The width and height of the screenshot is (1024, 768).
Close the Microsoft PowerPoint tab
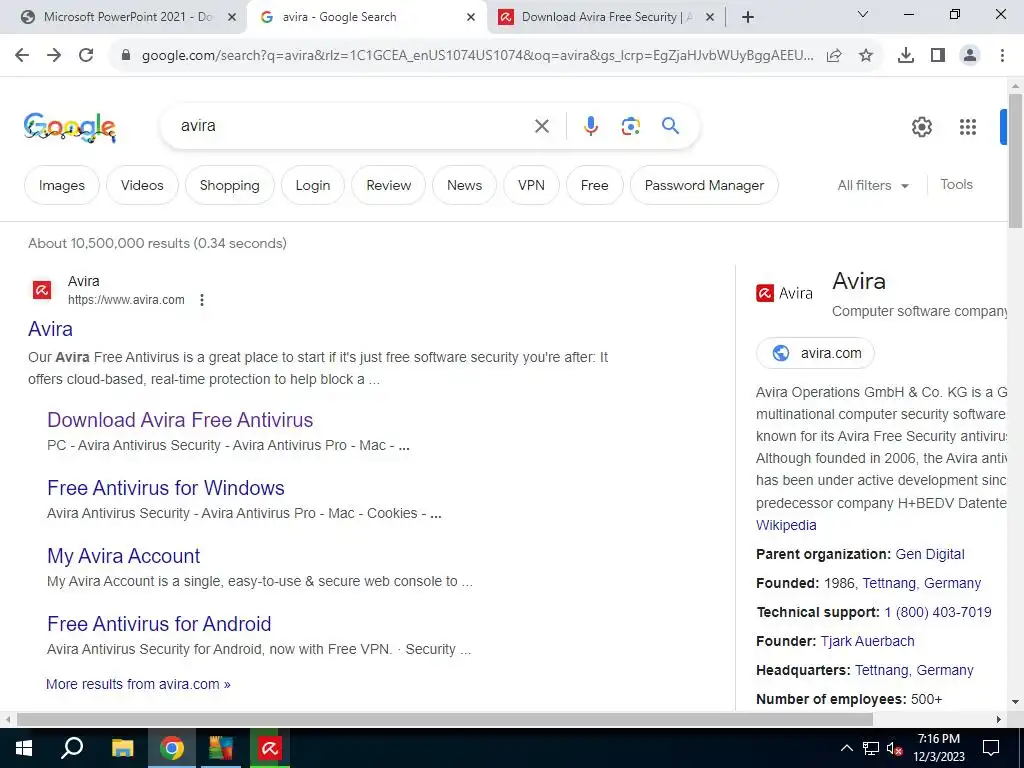232,17
